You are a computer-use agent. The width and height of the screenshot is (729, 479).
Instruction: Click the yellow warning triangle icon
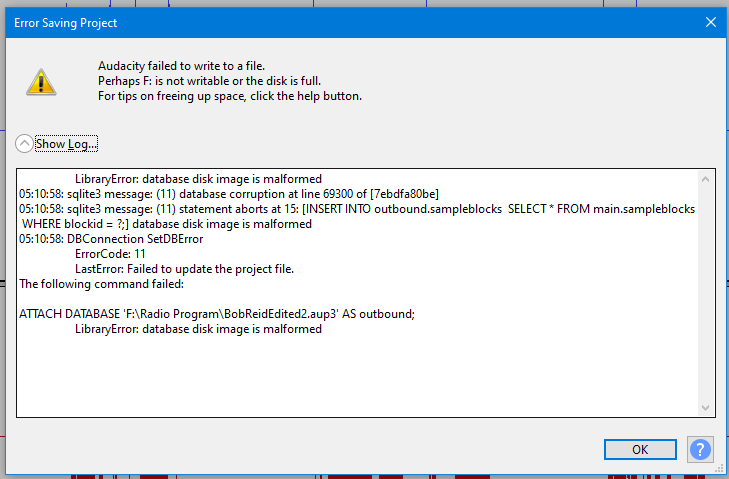point(41,82)
